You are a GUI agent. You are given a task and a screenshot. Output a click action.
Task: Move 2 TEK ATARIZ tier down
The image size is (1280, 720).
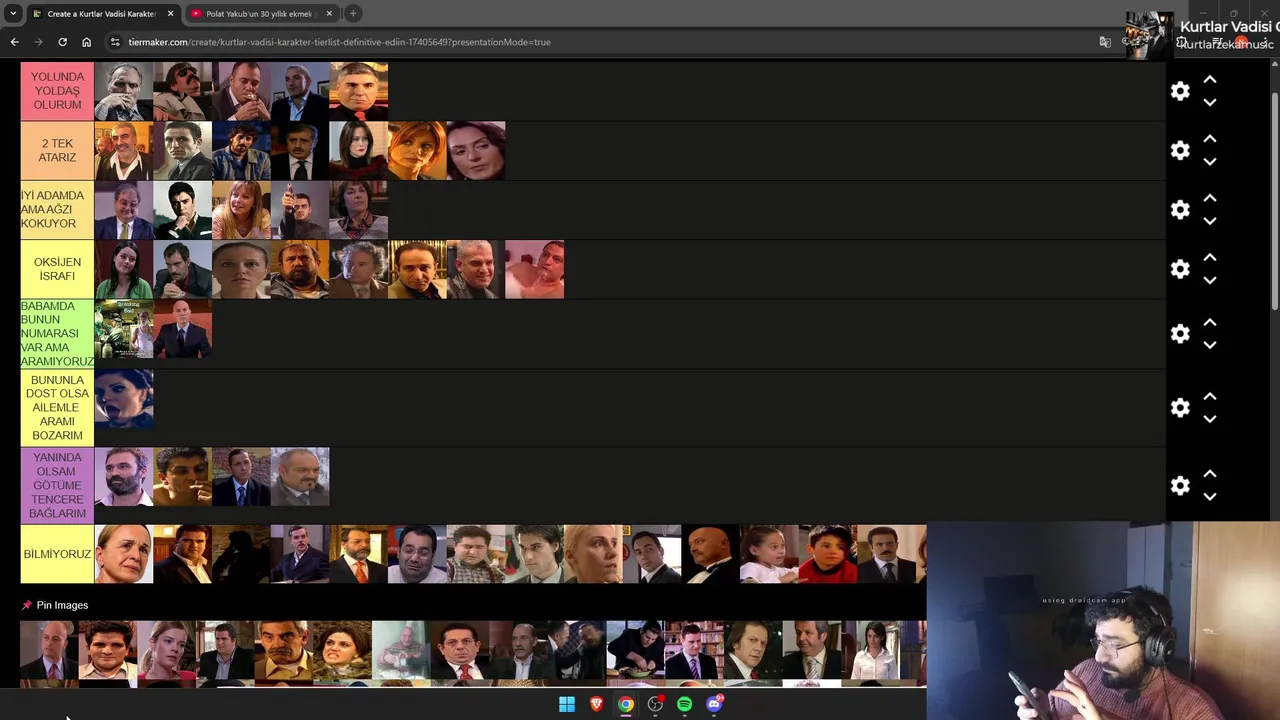1209,162
